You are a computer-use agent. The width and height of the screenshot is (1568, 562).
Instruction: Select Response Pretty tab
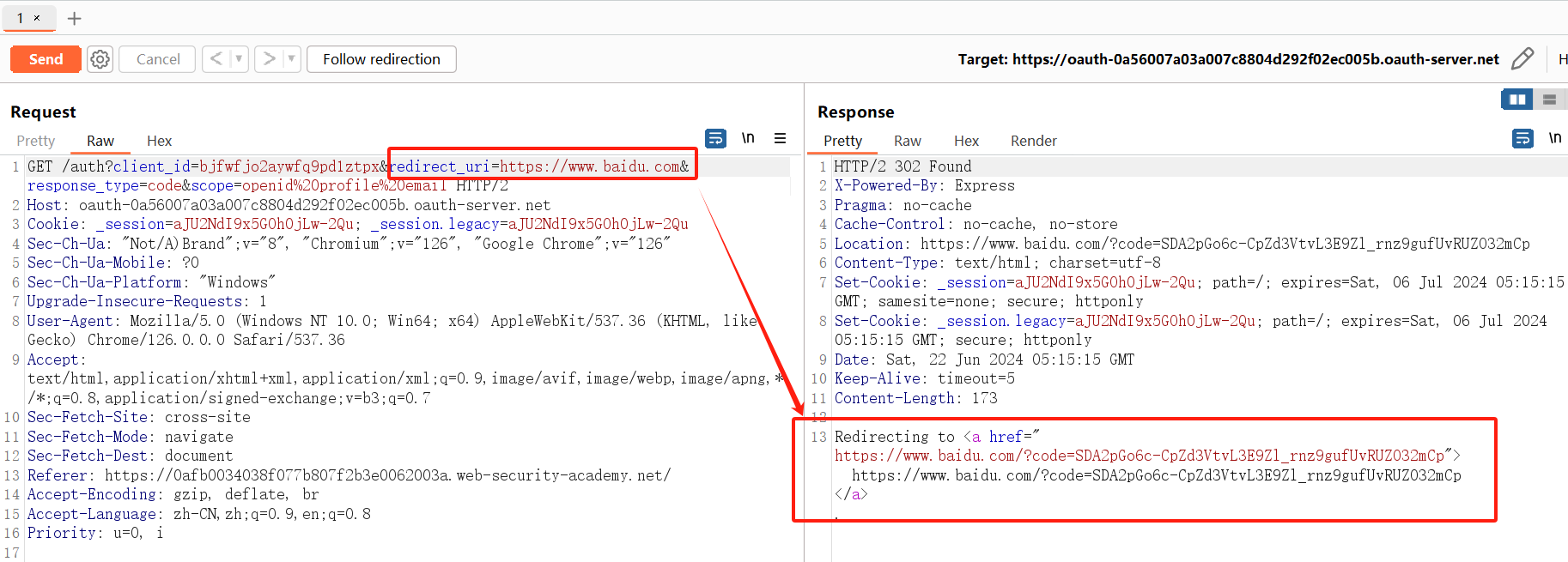842,141
